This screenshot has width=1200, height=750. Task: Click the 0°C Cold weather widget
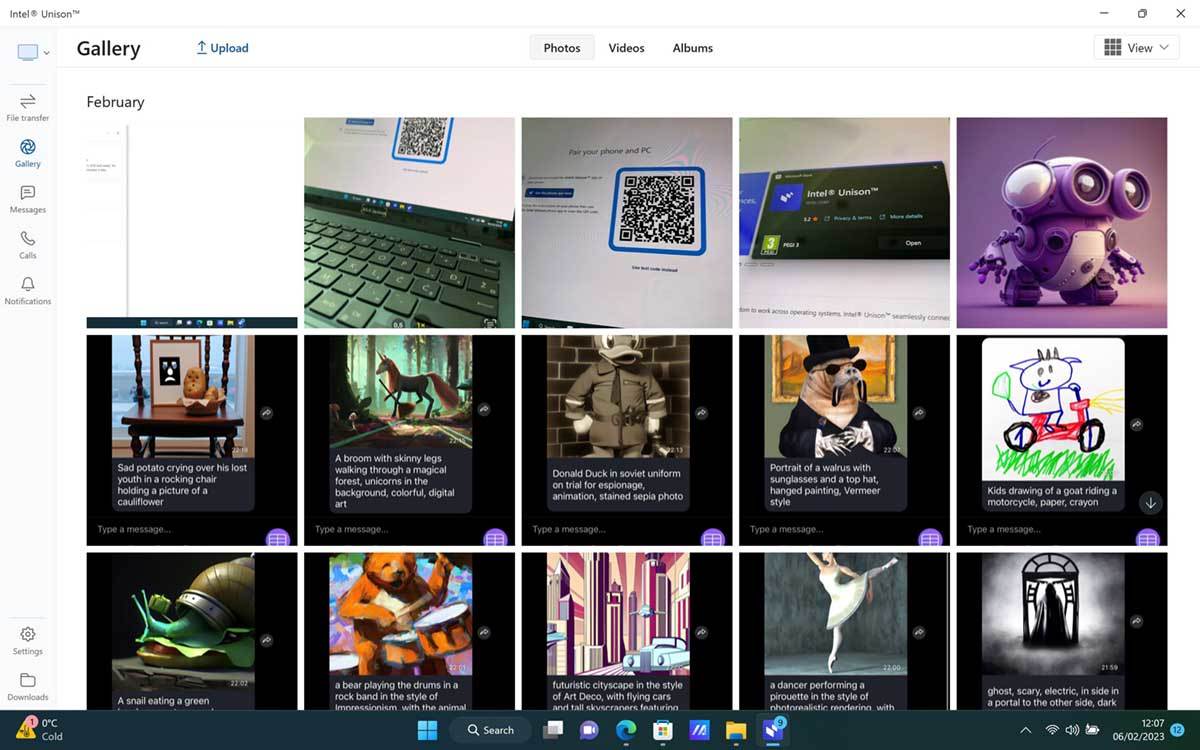click(40, 730)
